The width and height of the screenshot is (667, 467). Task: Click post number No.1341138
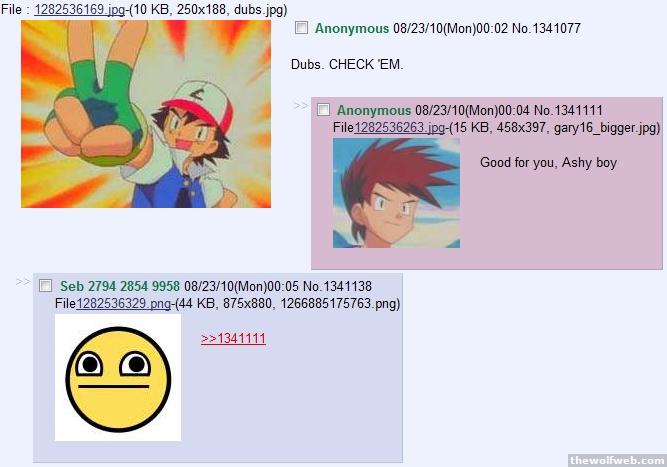coord(337,286)
